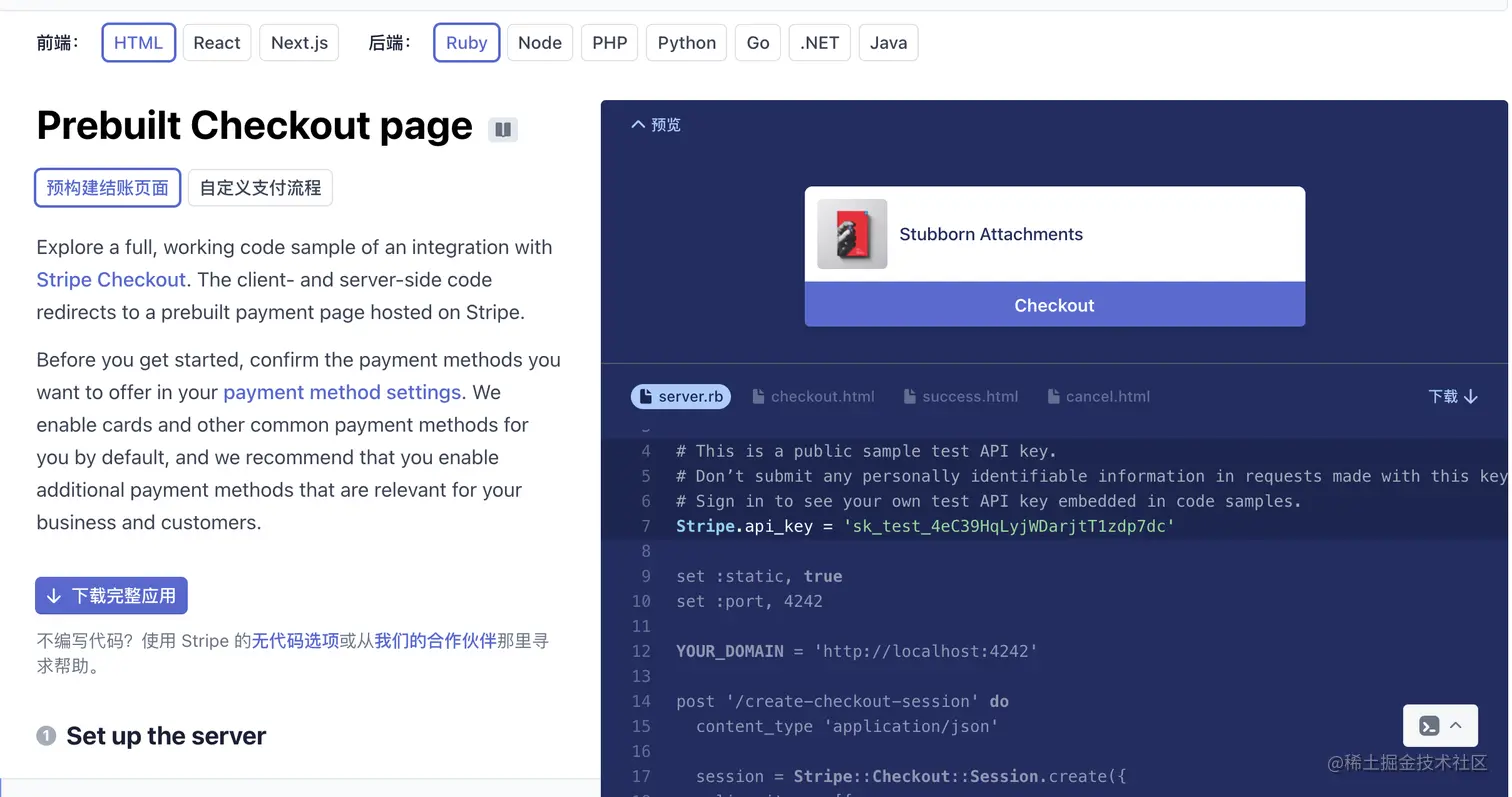Open the Stripe Checkout link
Viewport: 1512px width, 797px height.
[111, 280]
